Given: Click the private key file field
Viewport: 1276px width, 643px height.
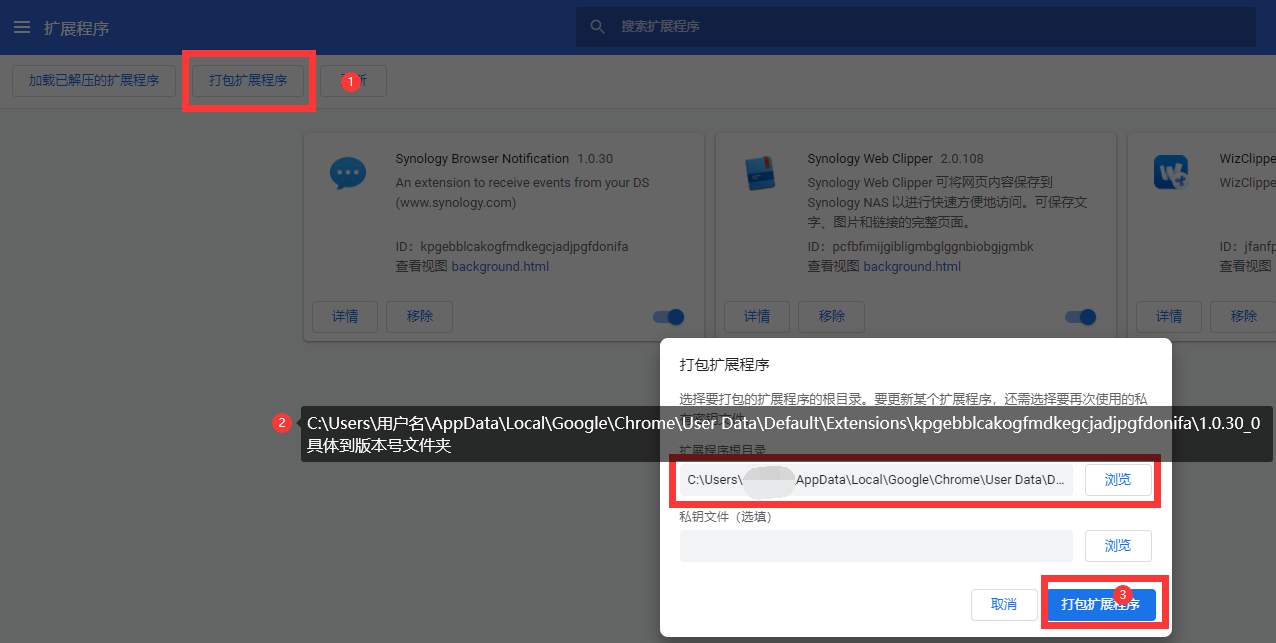Looking at the screenshot, I should (876, 546).
